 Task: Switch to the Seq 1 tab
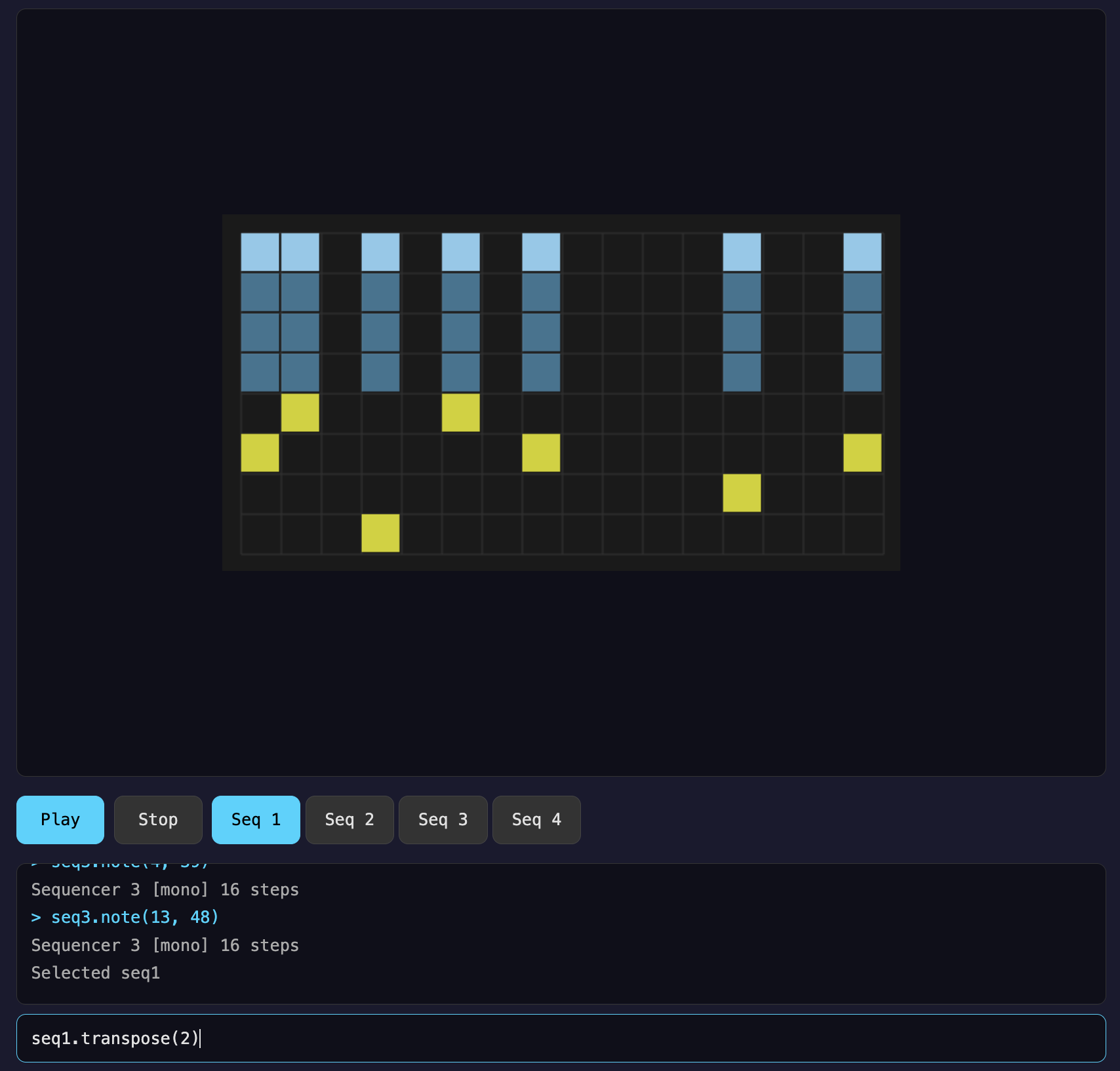coord(256,819)
